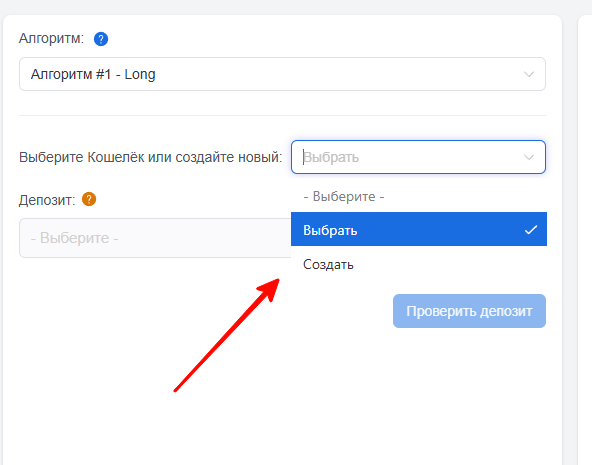Focus the wallet field with the Выбрать placeholder
This screenshot has height=465, width=592.
(x=418, y=157)
